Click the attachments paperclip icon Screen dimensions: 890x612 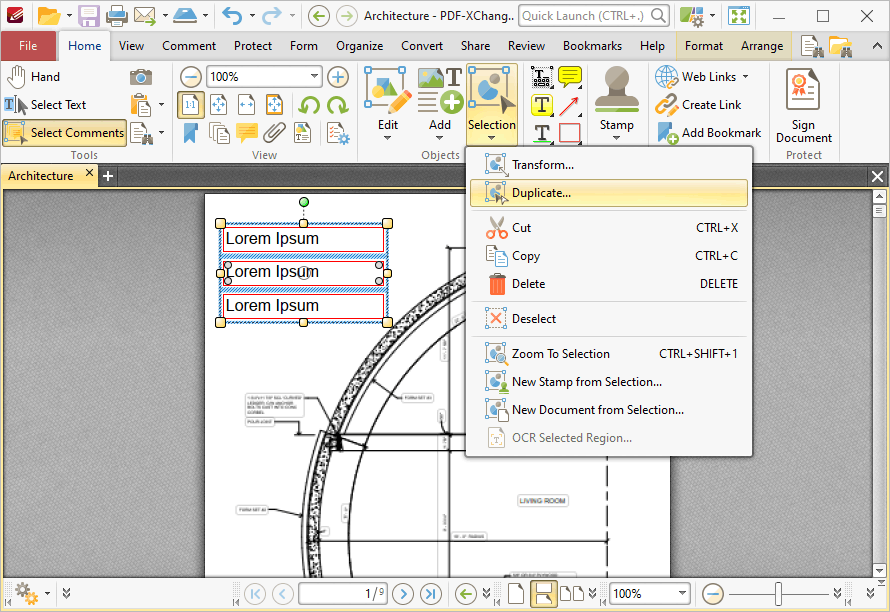coord(274,133)
